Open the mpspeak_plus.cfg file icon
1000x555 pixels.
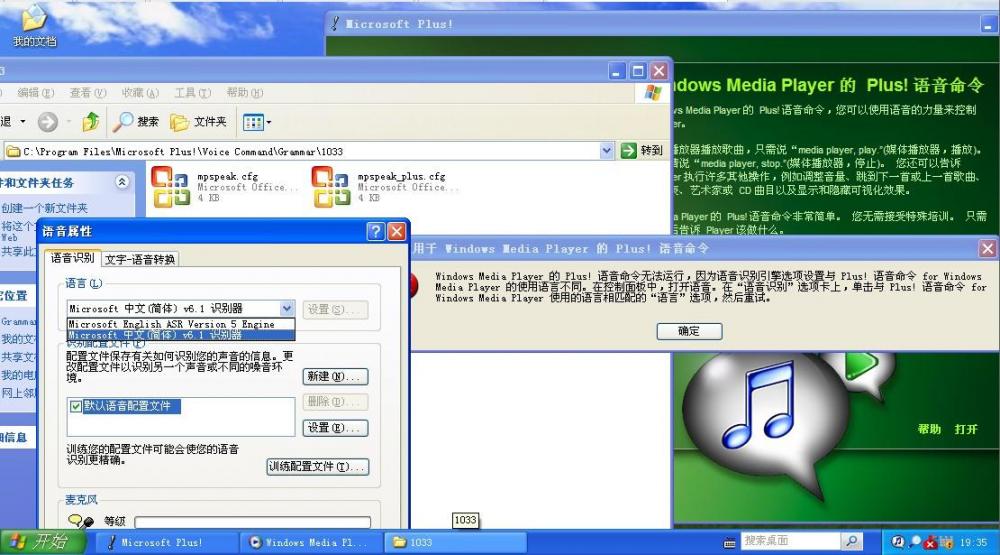(330, 185)
